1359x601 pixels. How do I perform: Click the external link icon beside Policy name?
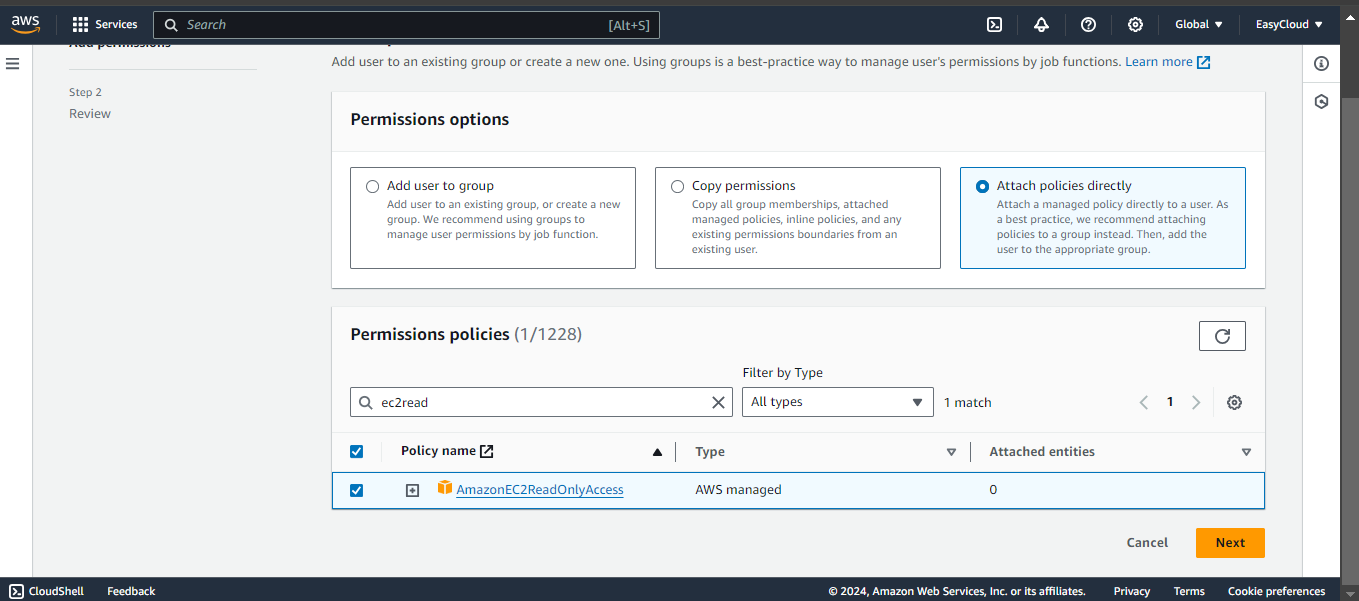[x=487, y=451]
